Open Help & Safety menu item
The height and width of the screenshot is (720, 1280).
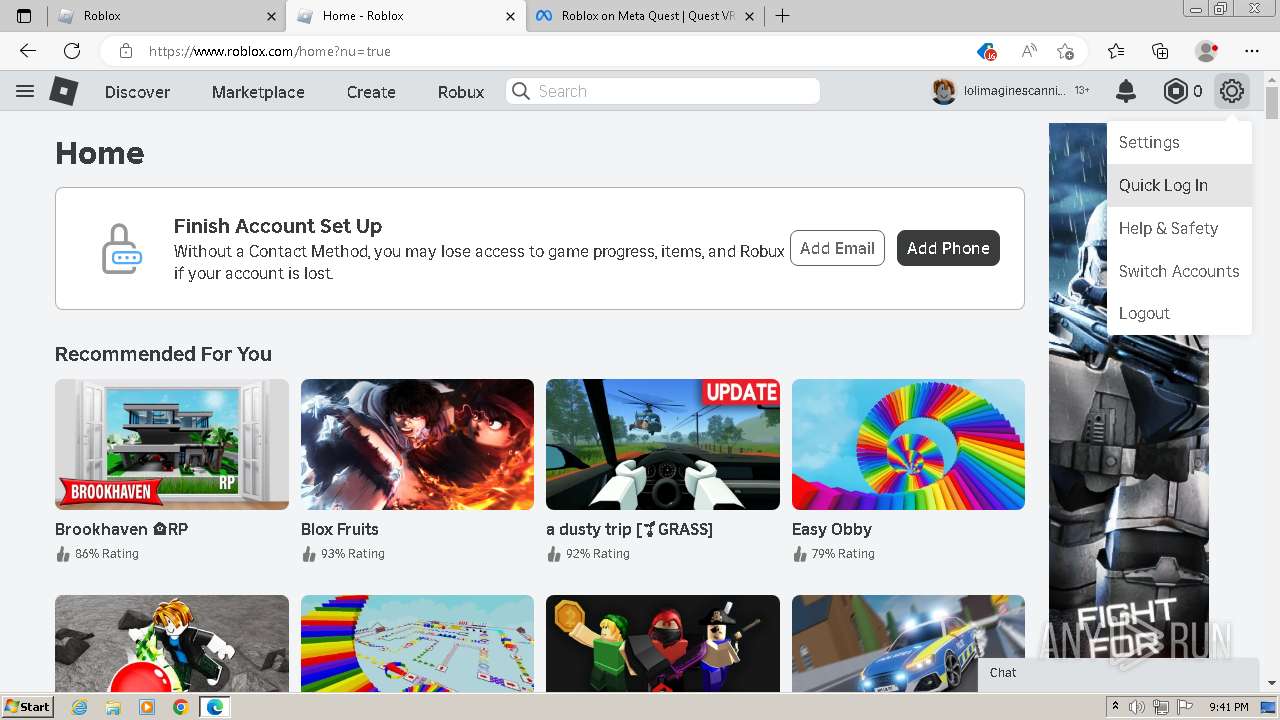point(1179,228)
